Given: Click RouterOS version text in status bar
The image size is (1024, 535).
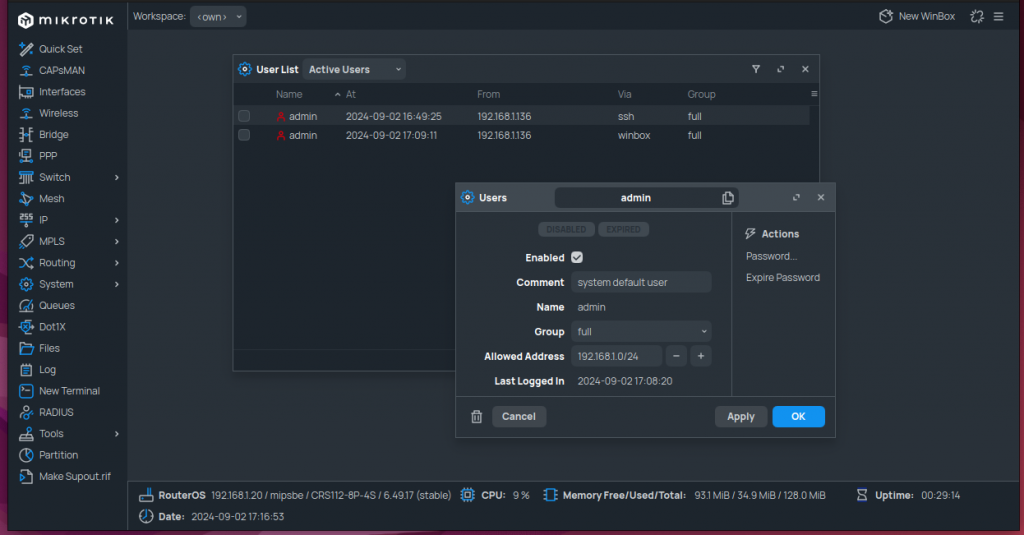Looking at the screenshot, I should point(330,496).
